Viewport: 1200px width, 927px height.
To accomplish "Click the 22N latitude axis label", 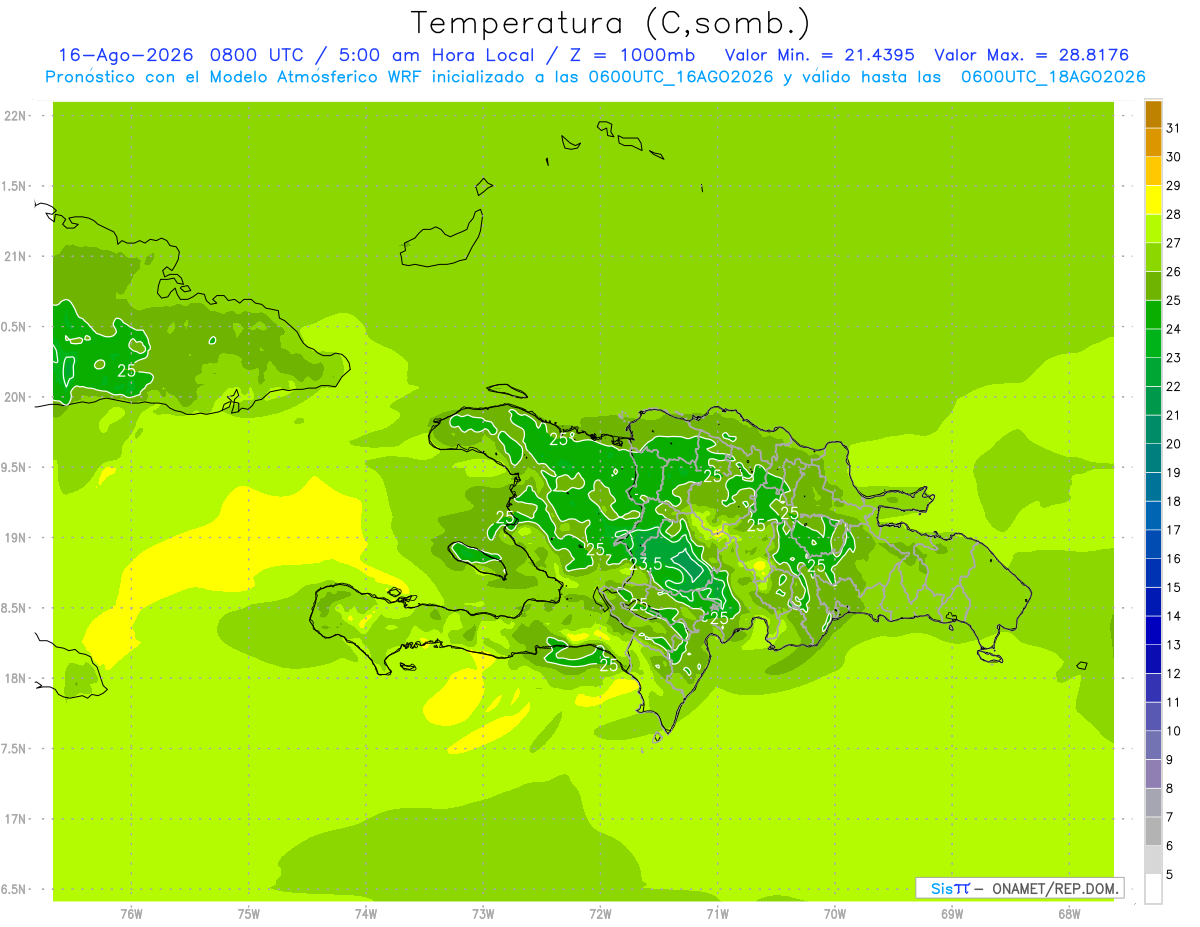I will [15, 116].
